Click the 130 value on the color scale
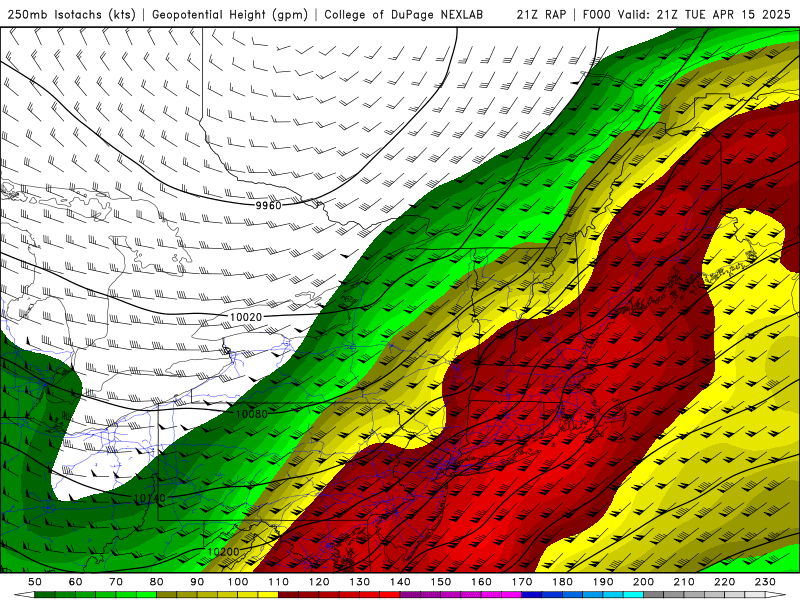This screenshot has width=800, height=600. tap(360, 582)
